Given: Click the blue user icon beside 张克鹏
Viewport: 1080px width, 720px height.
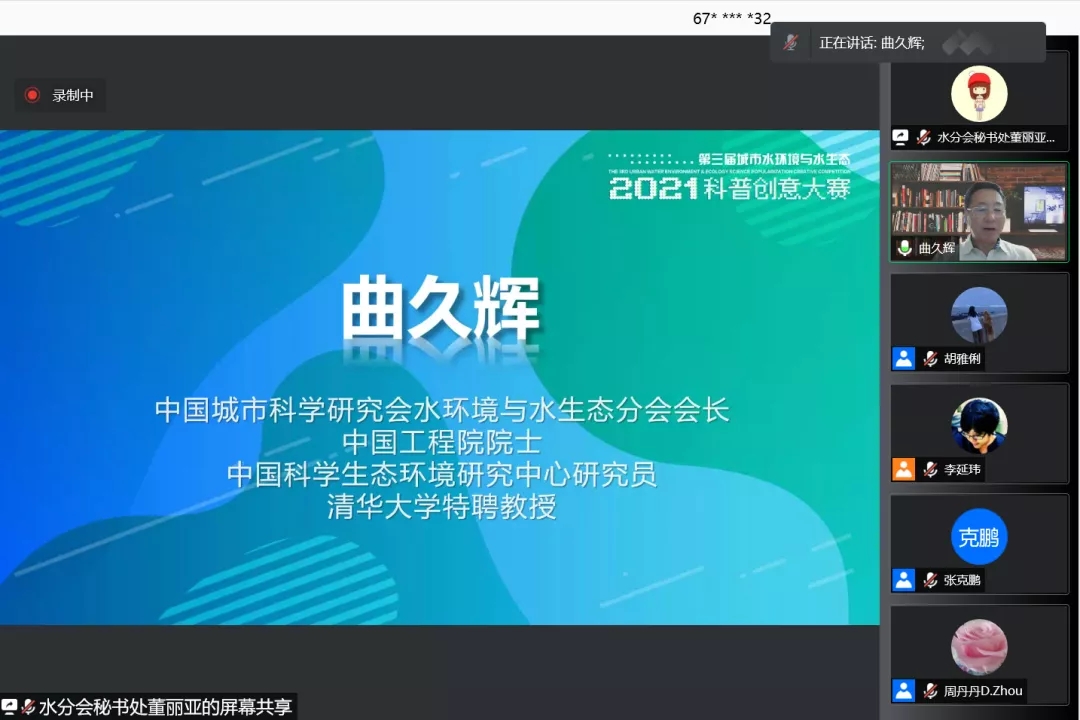Looking at the screenshot, I should 903,580.
